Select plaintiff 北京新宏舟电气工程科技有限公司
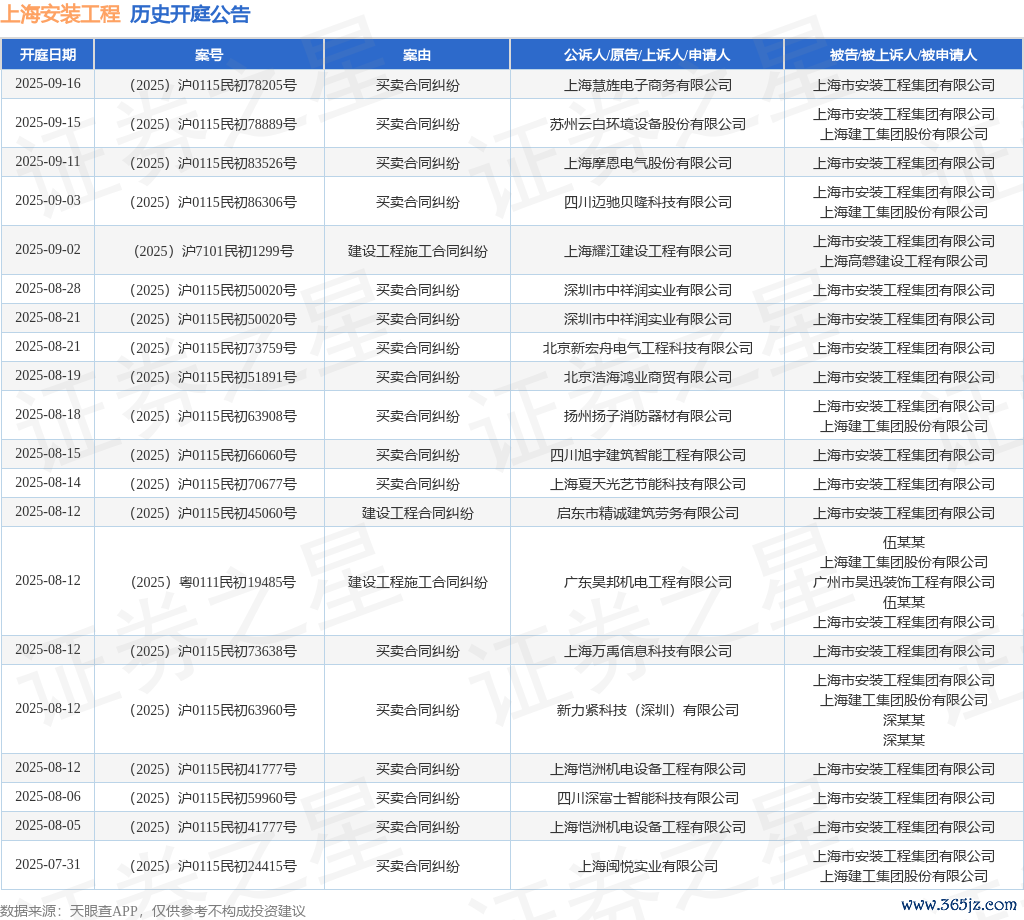This screenshot has height=920, width=1024. click(x=647, y=348)
